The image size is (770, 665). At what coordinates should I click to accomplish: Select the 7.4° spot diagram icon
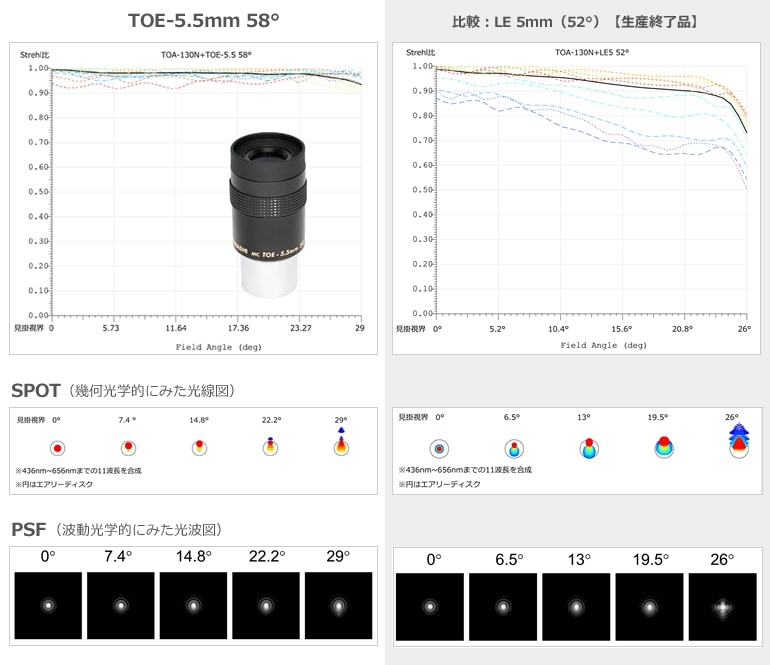pyautogui.click(x=128, y=448)
